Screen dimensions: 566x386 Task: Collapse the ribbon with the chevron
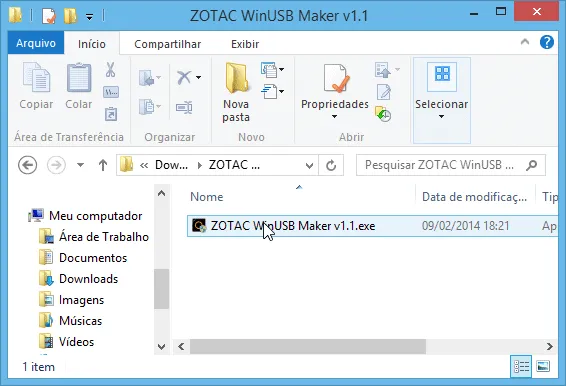tap(525, 42)
